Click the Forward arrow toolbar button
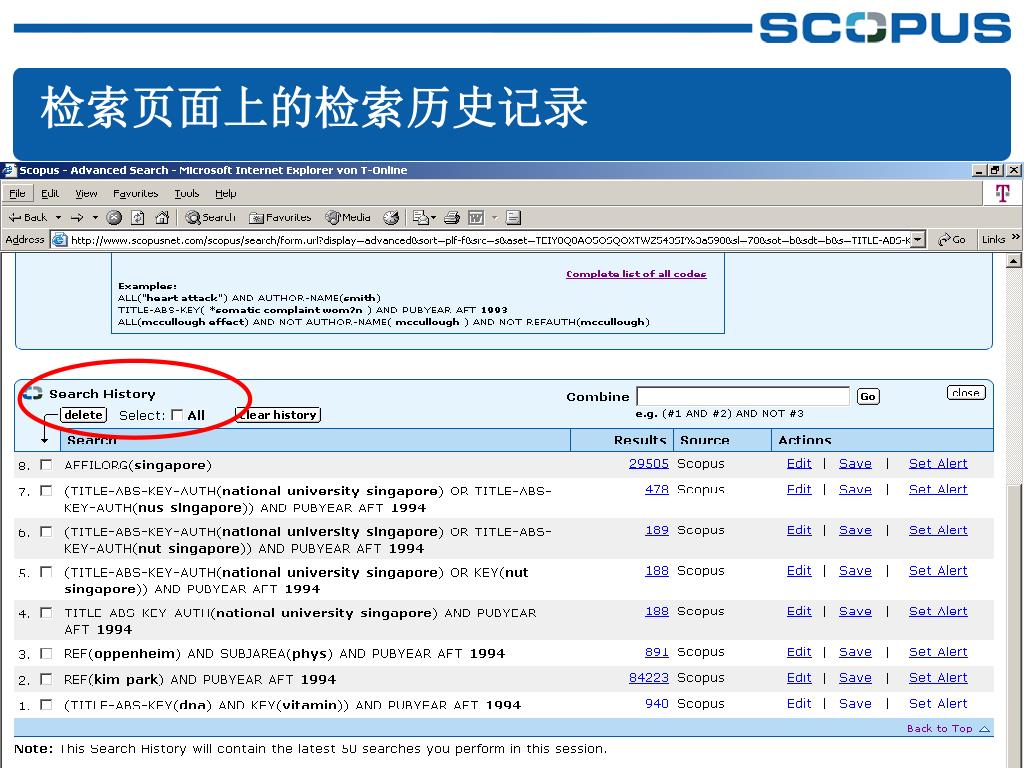This screenshot has height=768, width=1024. coord(77,217)
